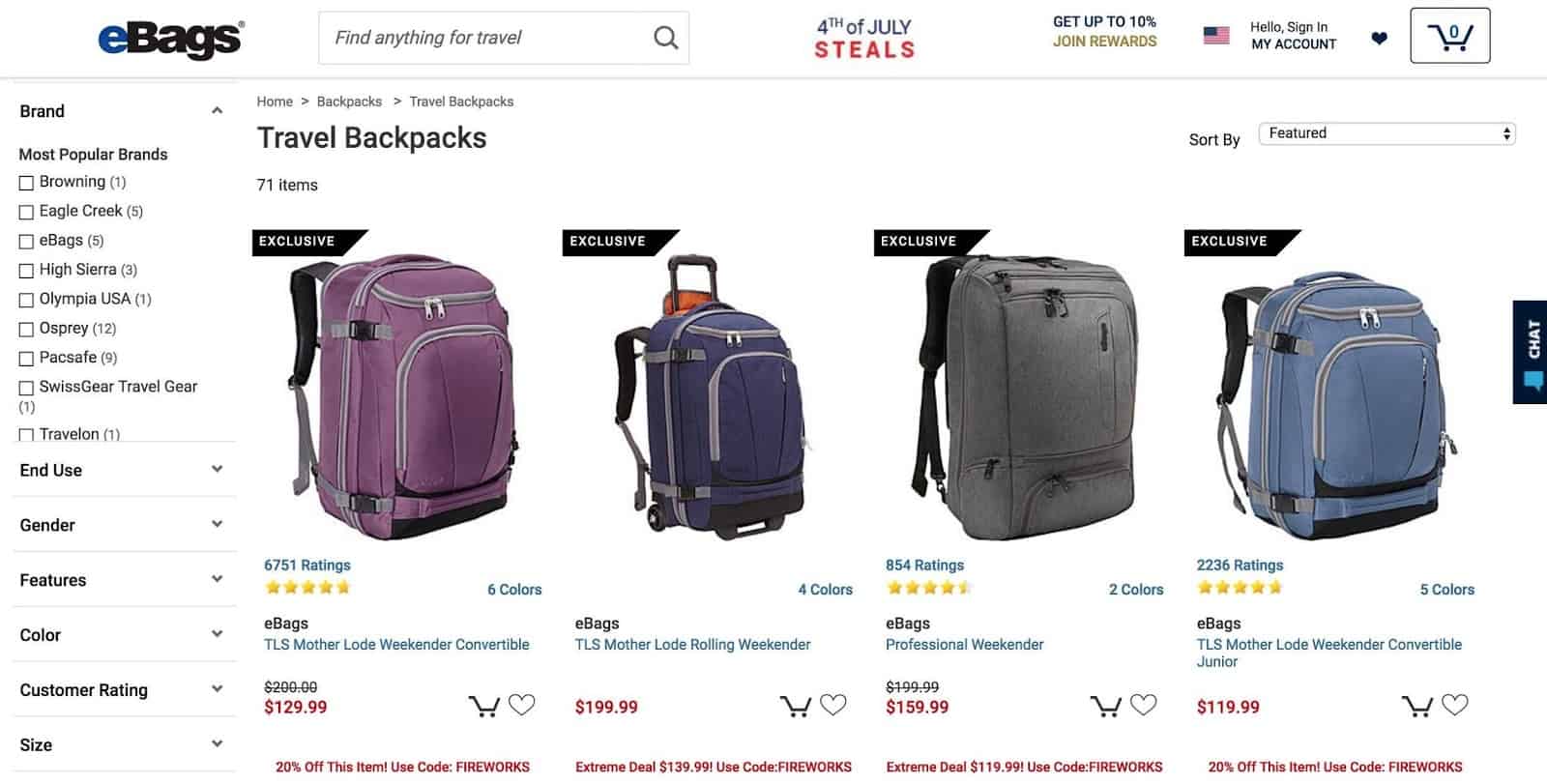
Task: Tick the Eagle Creek brand checkbox
Action: 27,212
